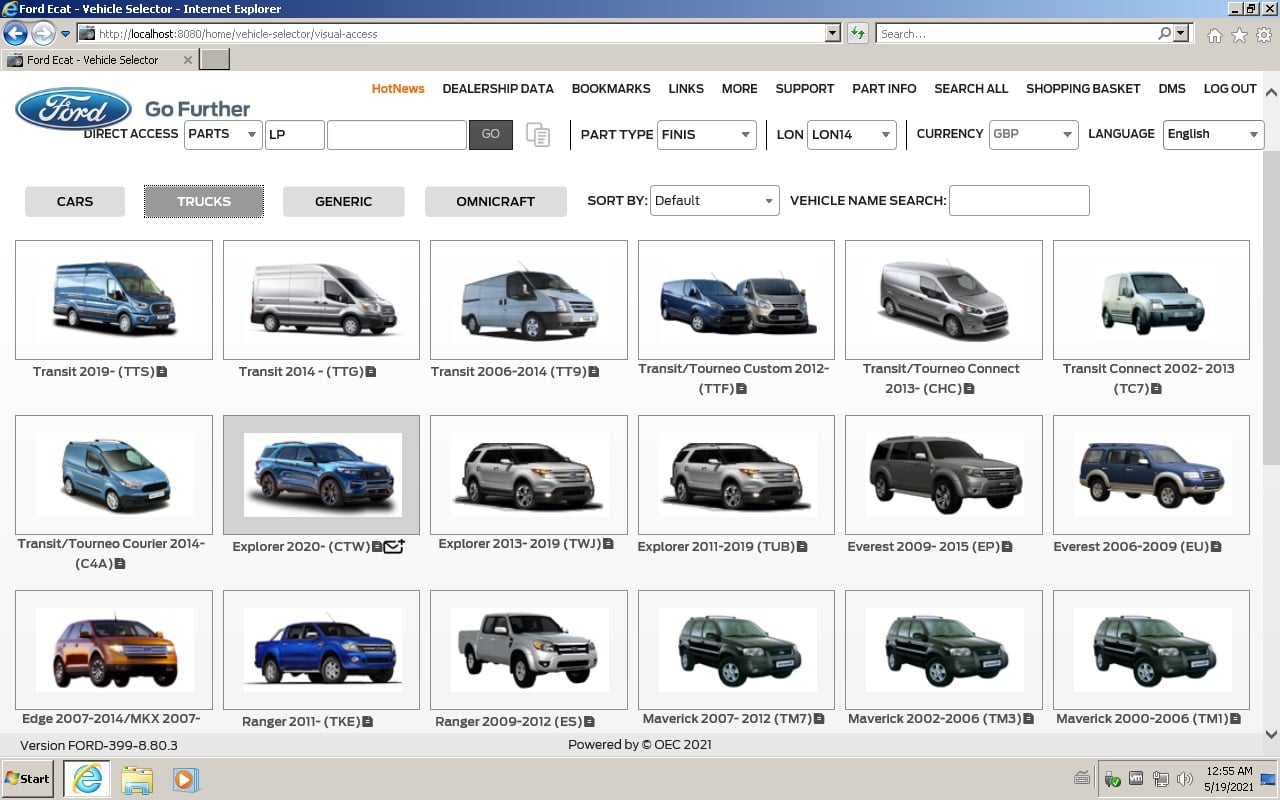This screenshot has width=1280, height=800.
Task: Open note icon beside Transit 2014 - (TTG)
Action: (x=371, y=372)
